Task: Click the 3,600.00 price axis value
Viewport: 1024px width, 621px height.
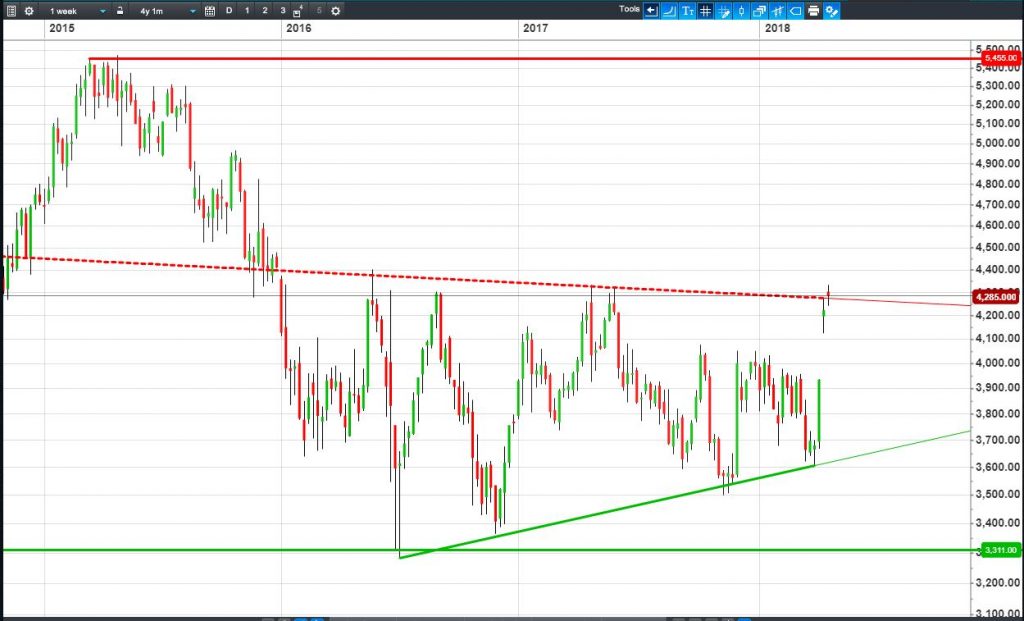Action: (999, 467)
